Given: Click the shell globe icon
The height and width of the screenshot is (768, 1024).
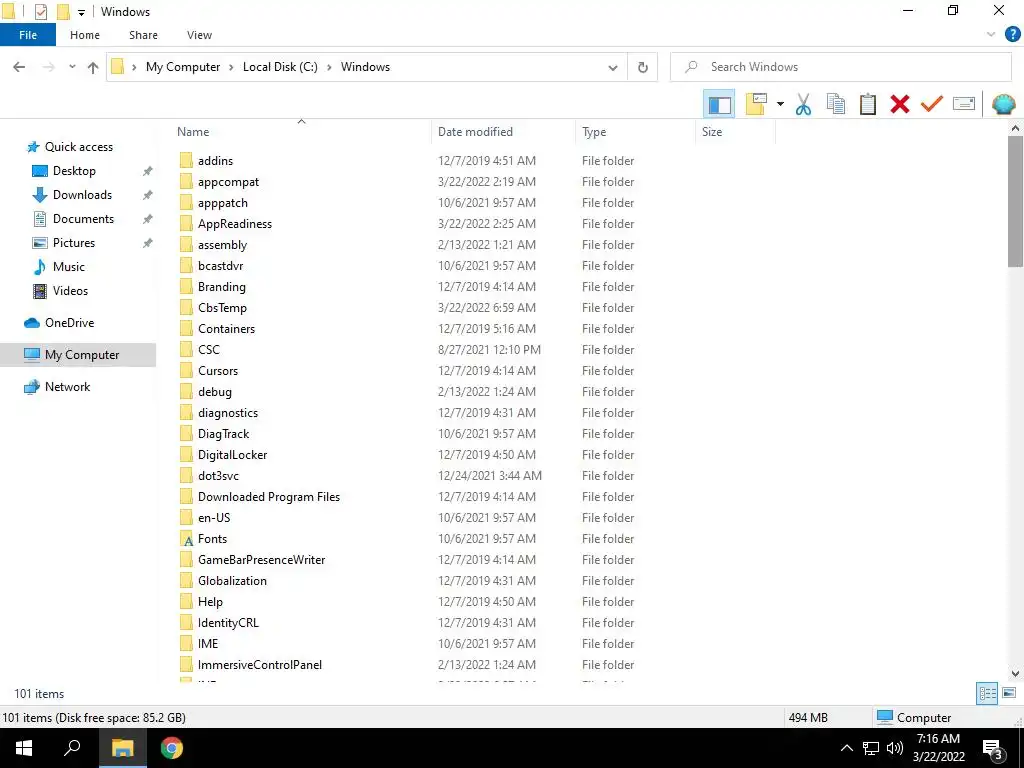Looking at the screenshot, I should tap(1003, 104).
